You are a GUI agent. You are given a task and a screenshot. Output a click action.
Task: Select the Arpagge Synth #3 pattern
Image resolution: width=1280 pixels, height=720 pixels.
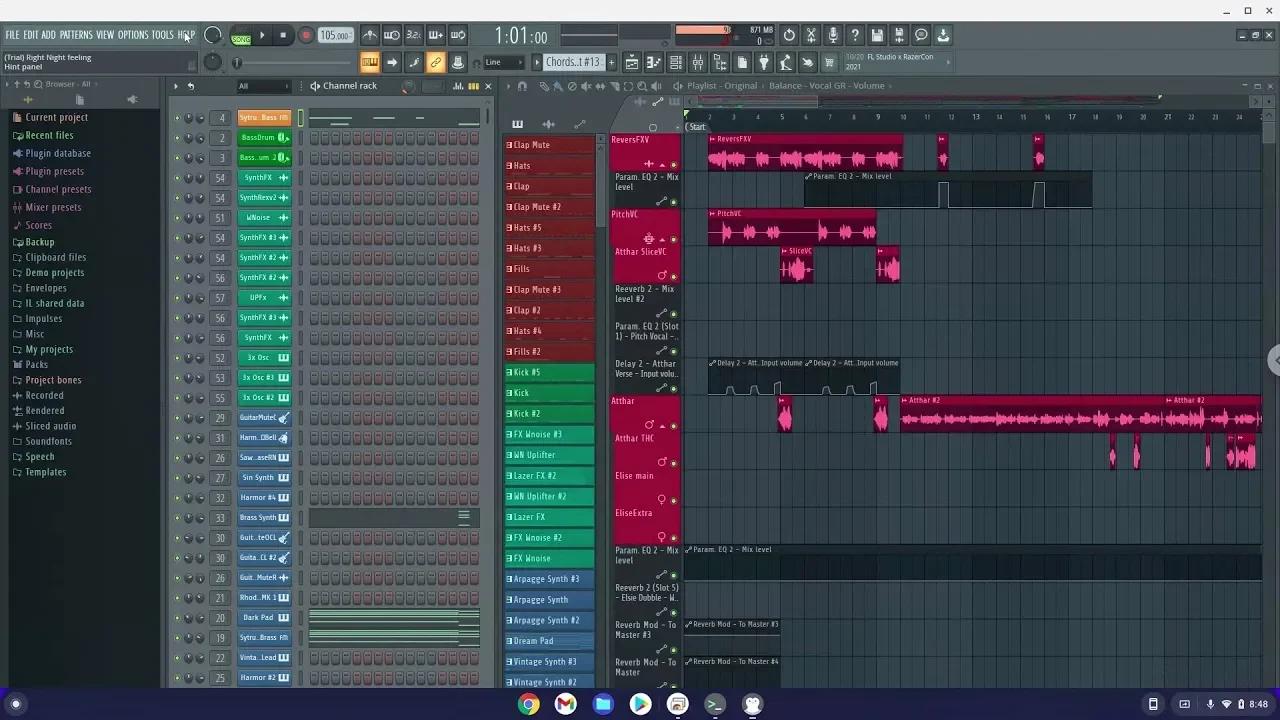[x=549, y=579]
